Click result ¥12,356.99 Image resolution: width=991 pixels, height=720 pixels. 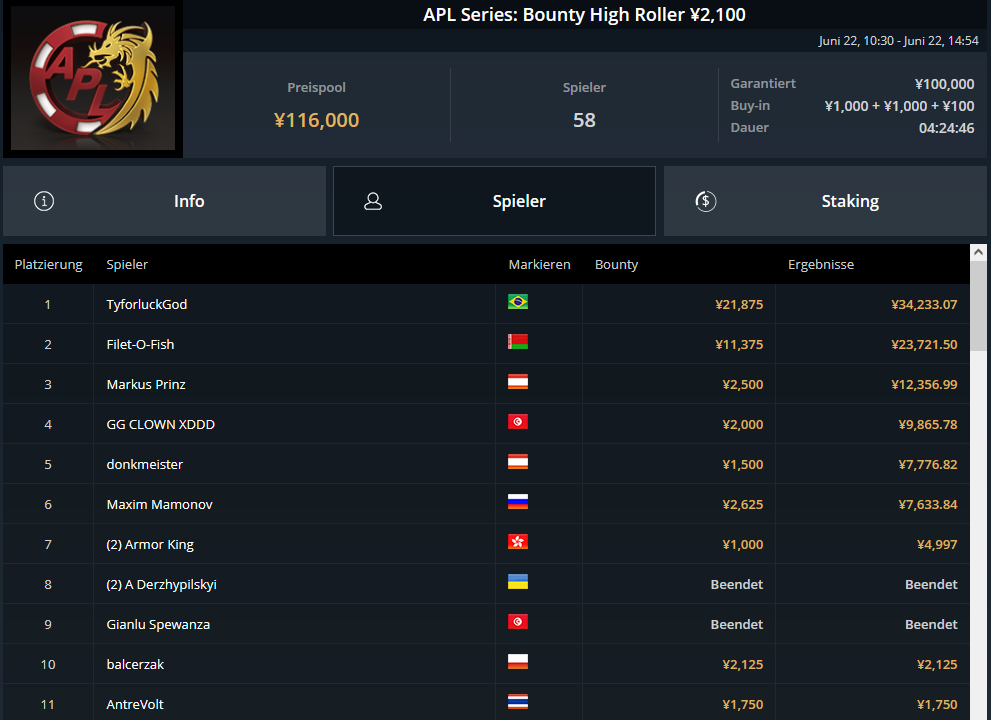point(924,384)
